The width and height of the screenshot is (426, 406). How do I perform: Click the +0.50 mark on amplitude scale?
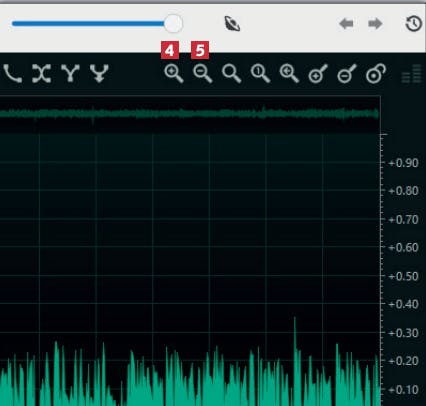(403, 276)
